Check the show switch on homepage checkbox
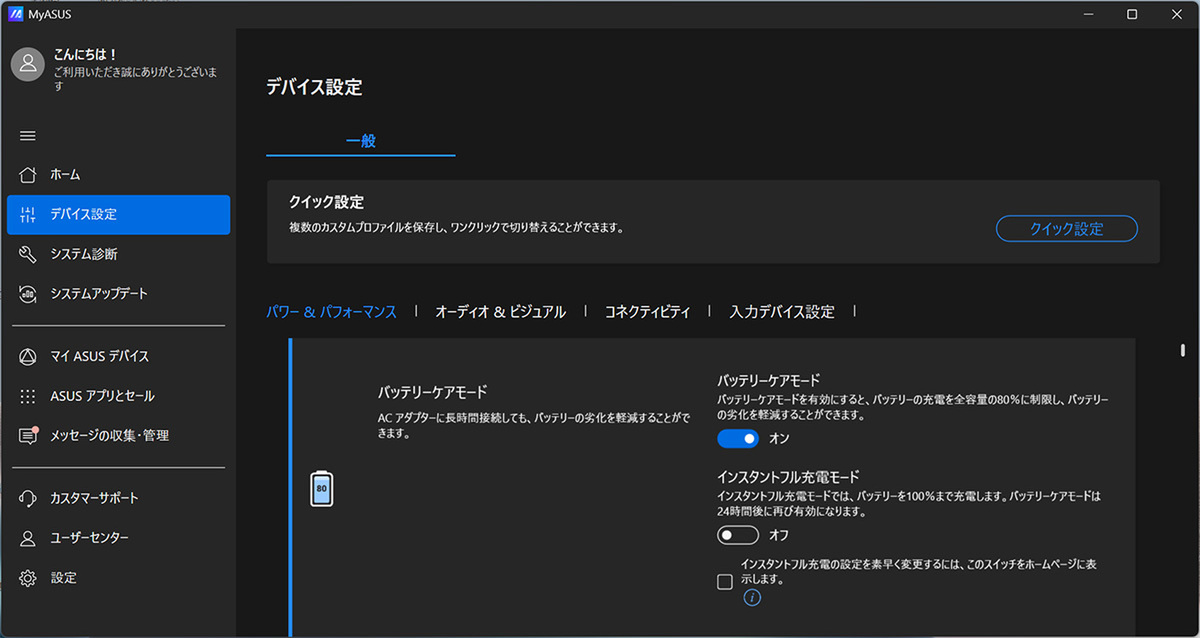The width and height of the screenshot is (1200, 638). (x=725, y=583)
